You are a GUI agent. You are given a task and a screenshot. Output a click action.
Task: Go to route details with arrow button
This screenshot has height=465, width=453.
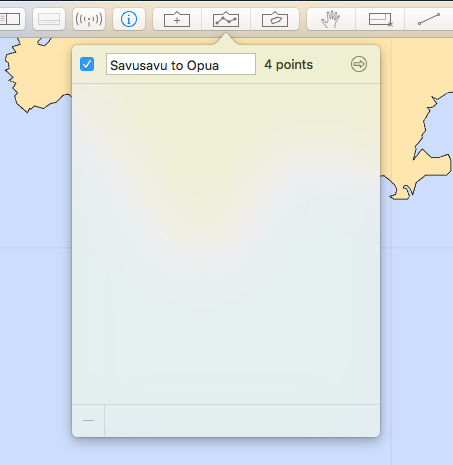[359, 64]
